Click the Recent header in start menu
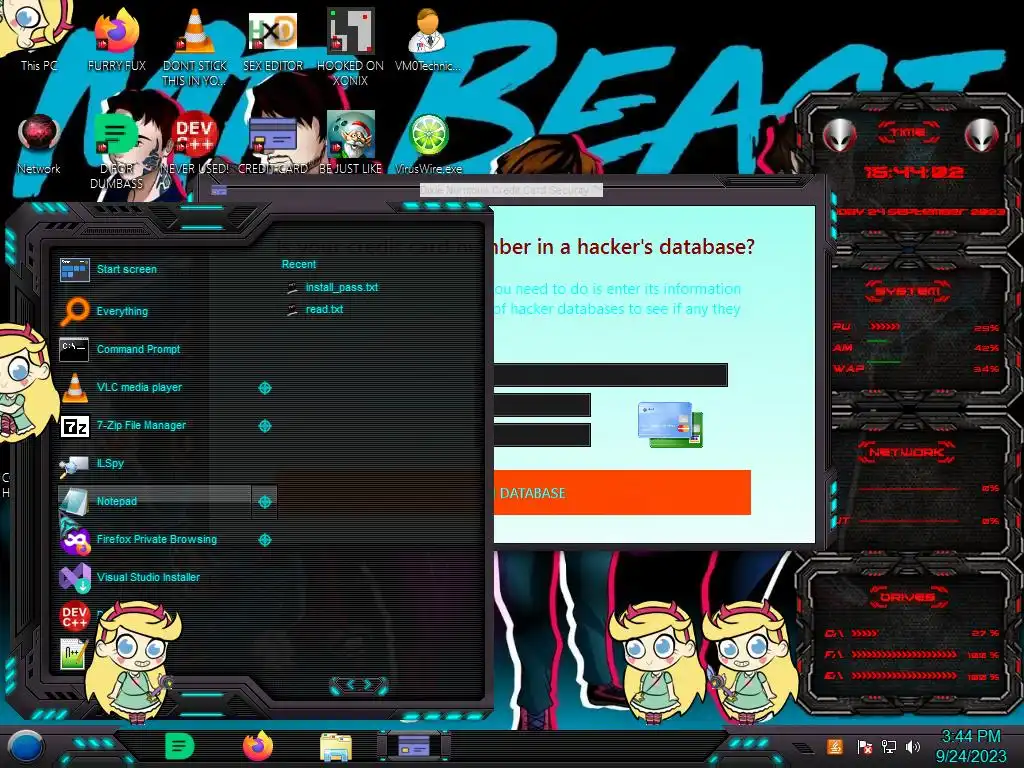The height and width of the screenshot is (768, 1024). pos(298,264)
